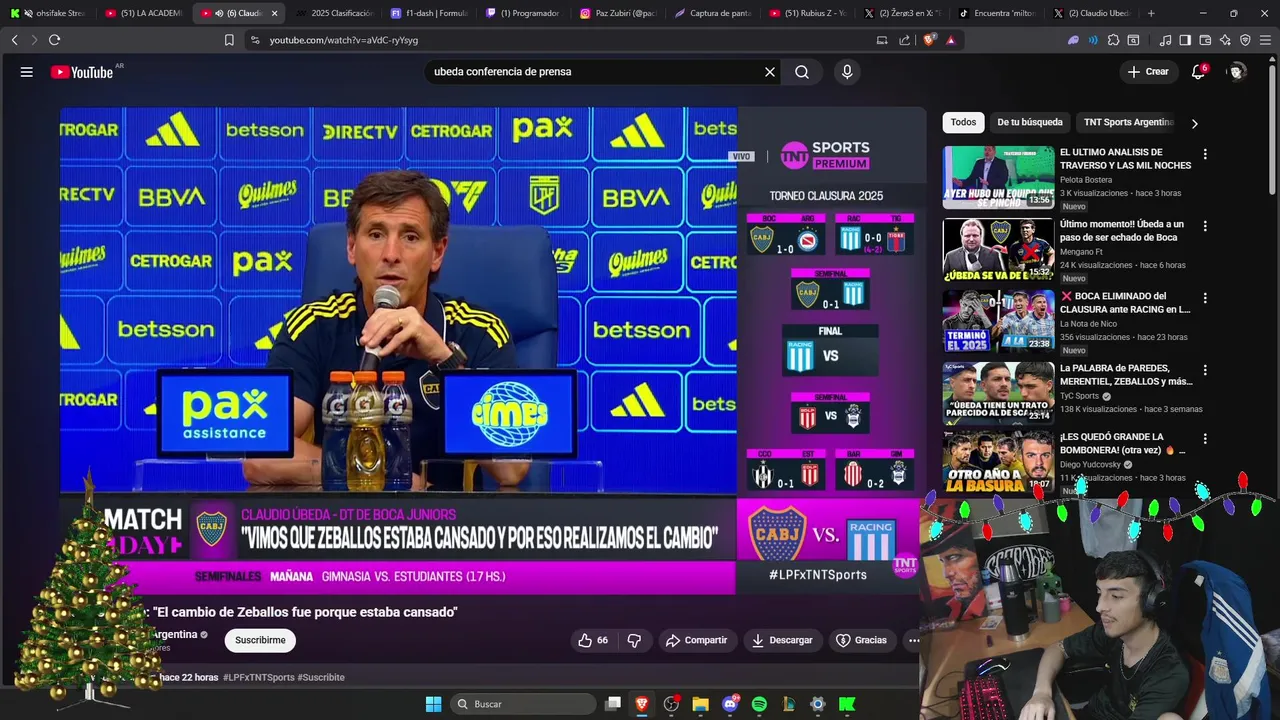Clear the search box with the X
Image resolution: width=1280 pixels, height=720 pixels.
770,72
